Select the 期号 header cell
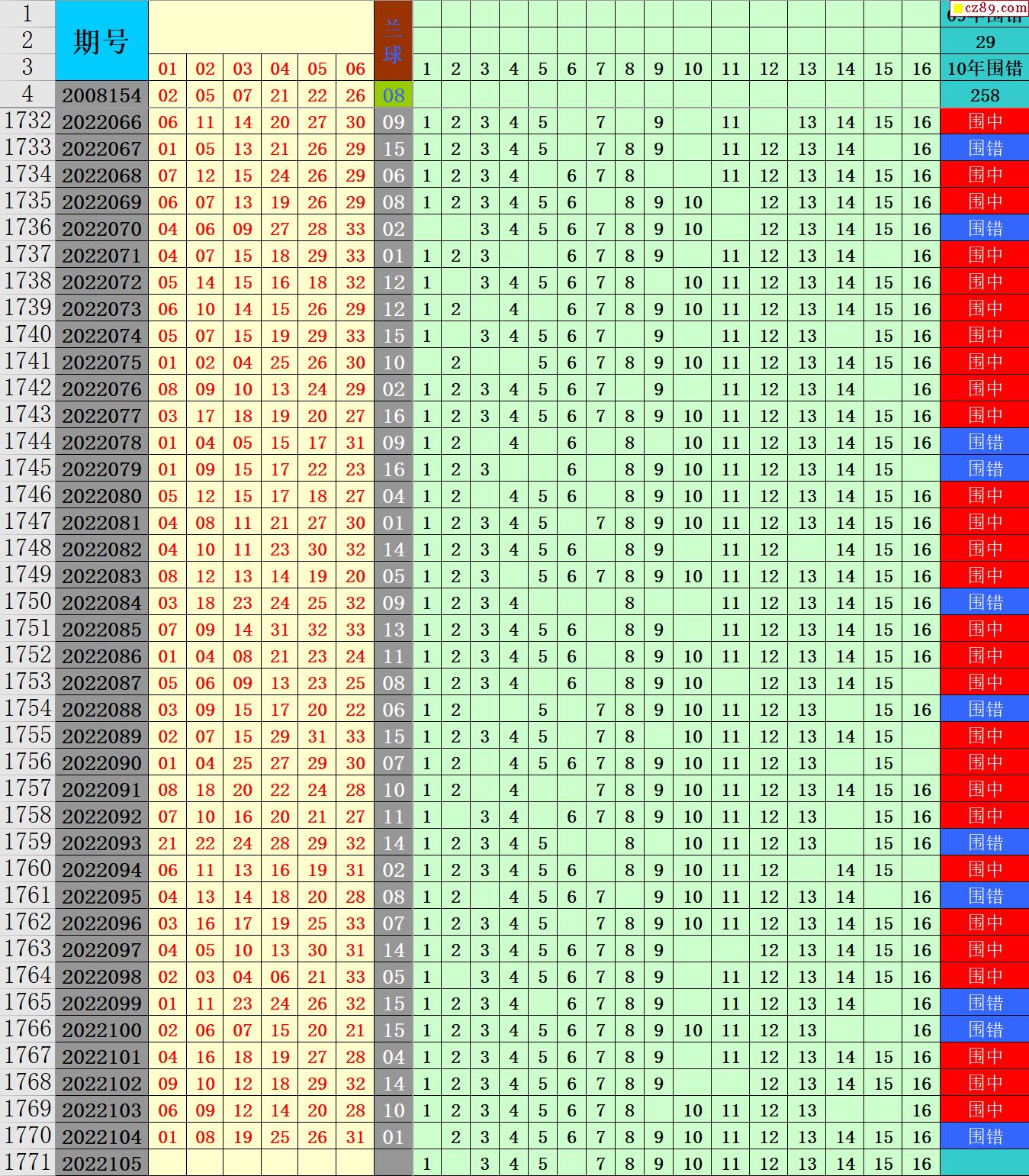This screenshot has width=1029, height=1176. 101,41
